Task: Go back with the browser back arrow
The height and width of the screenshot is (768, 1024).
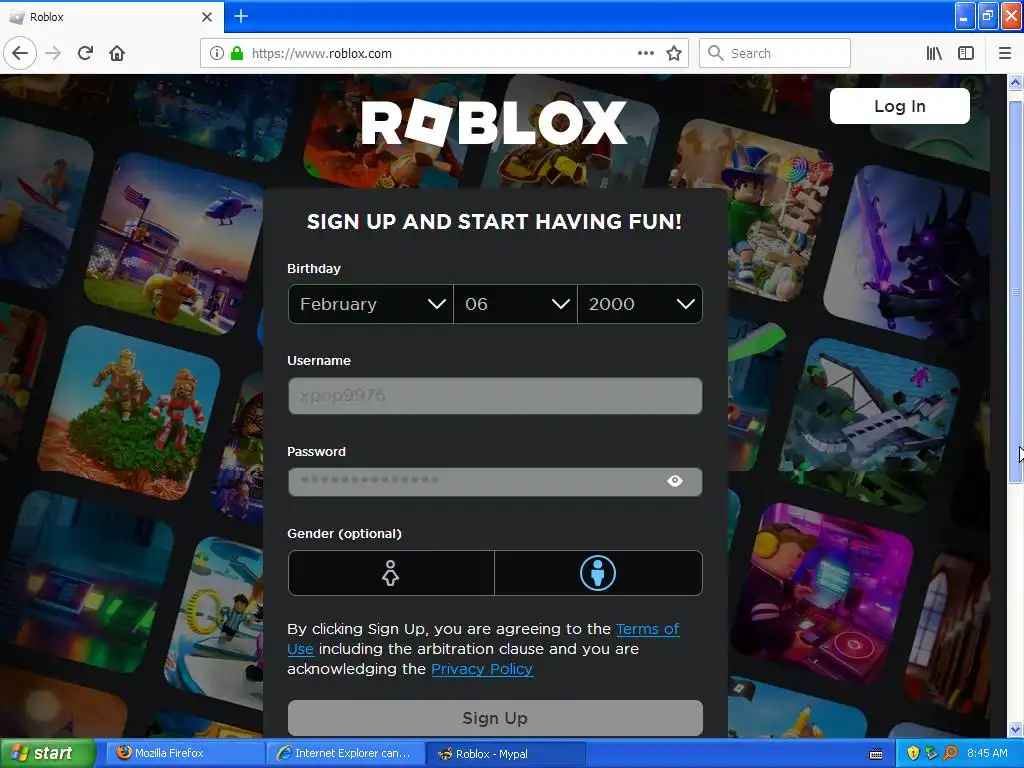Action: pos(20,53)
